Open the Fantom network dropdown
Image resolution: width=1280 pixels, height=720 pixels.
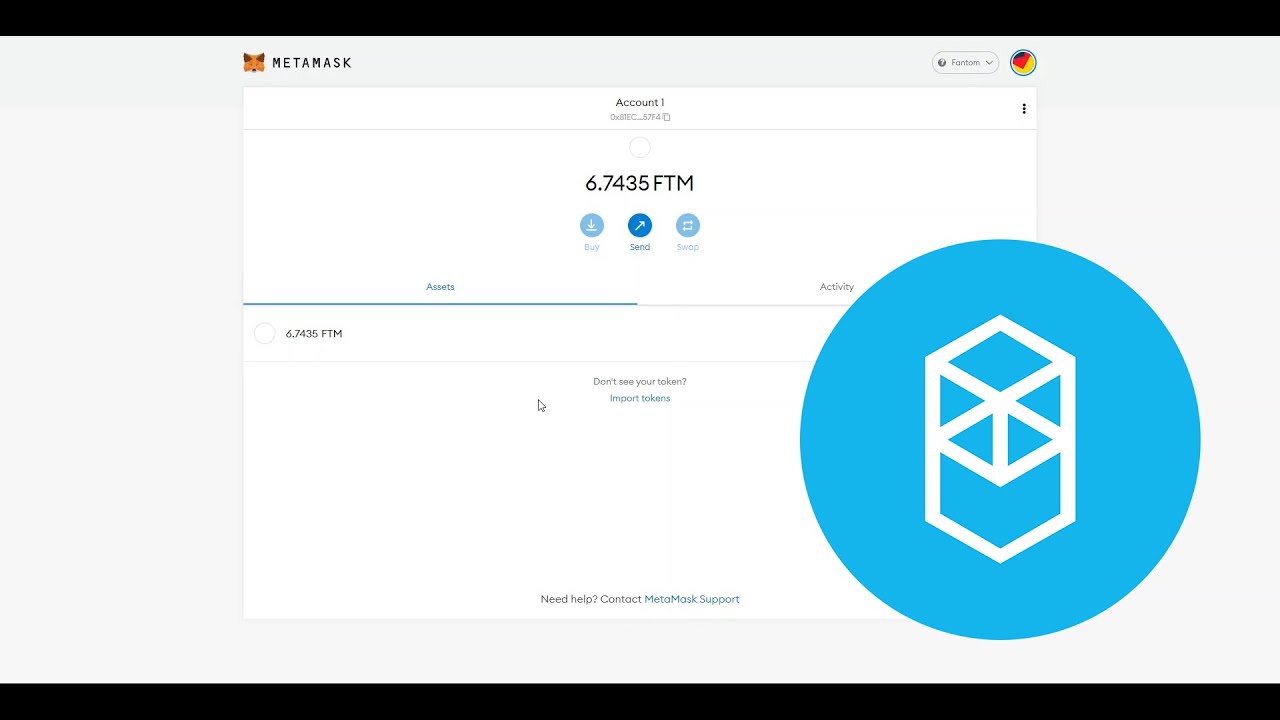[965, 63]
